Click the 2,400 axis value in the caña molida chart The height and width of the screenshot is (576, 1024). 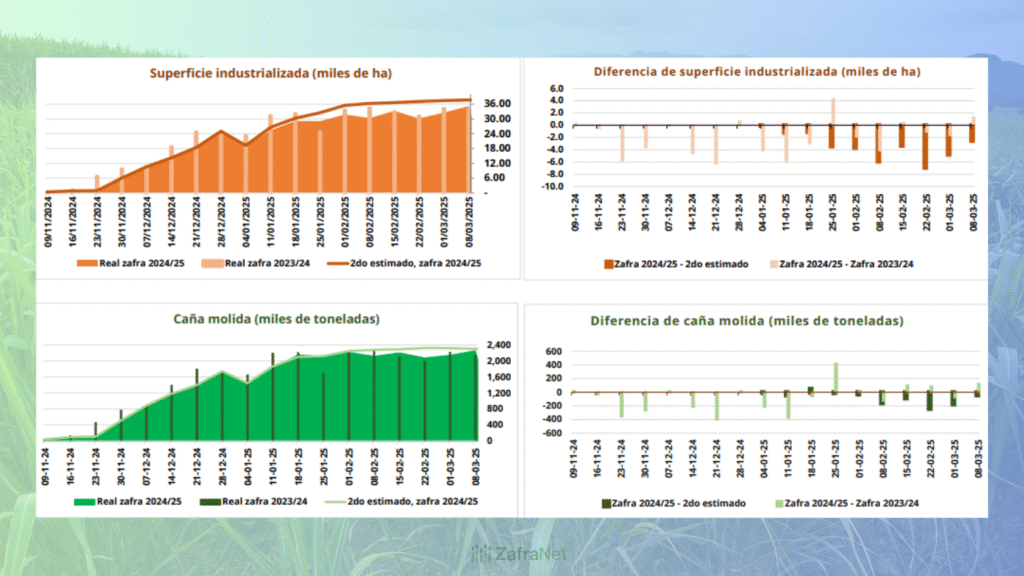click(497, 345)
